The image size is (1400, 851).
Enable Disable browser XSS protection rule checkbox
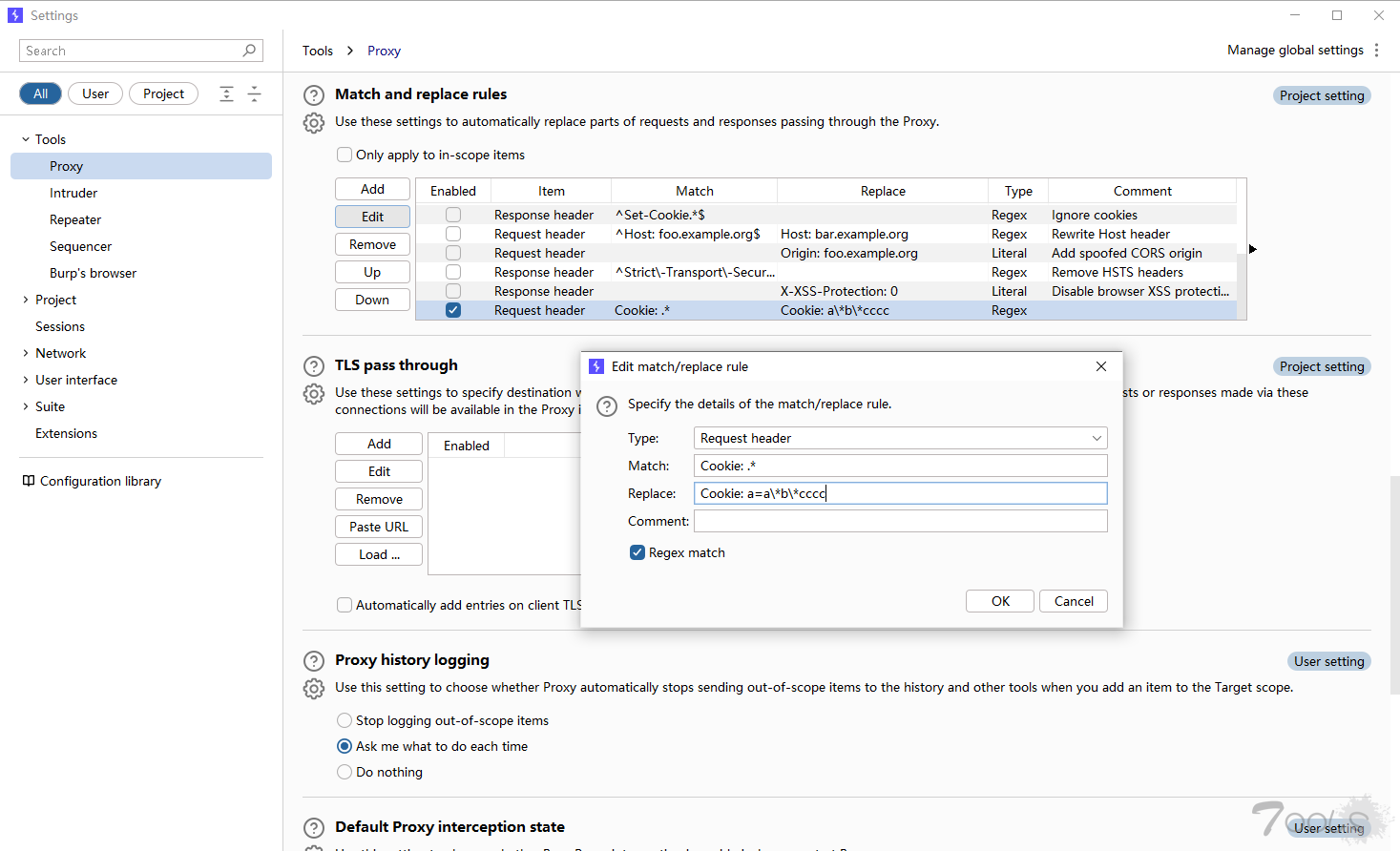(x=453, y=291)
